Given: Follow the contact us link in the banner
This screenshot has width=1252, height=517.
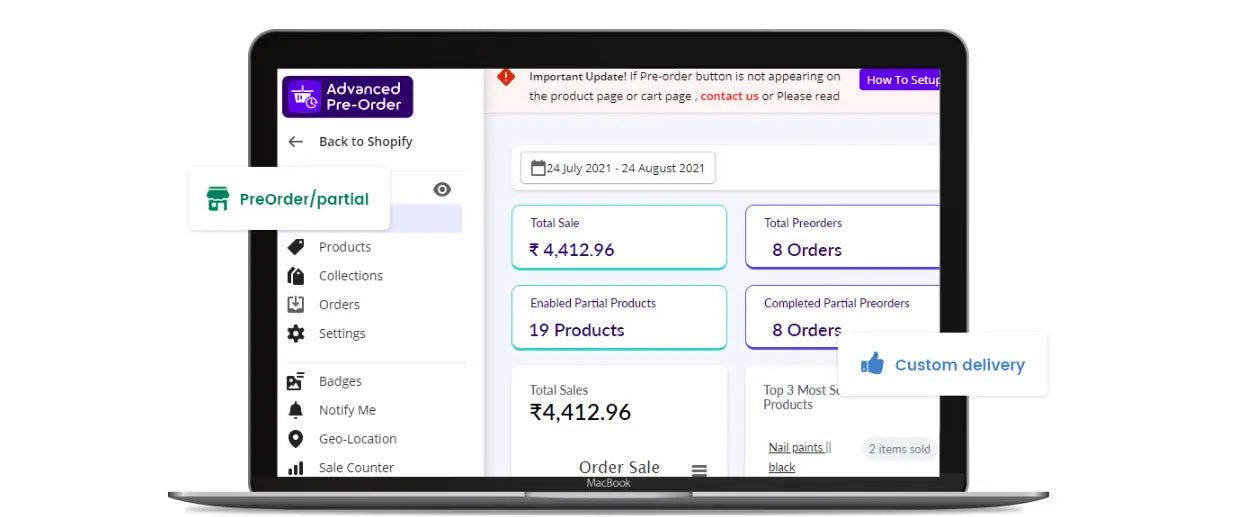Looking at the screenshot, I should click(729, 97).
